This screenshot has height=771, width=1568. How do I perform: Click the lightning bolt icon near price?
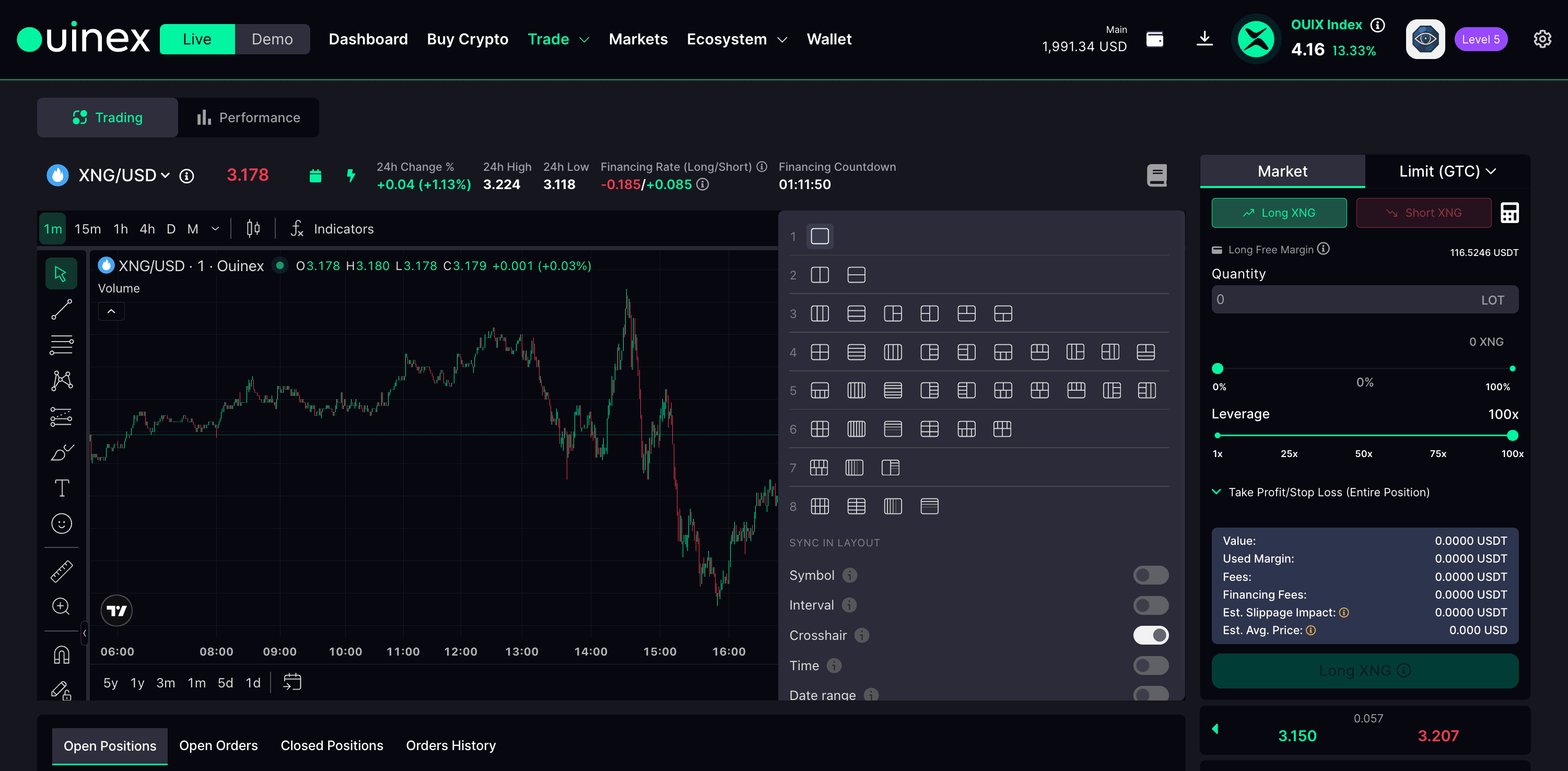coord(350,176)
